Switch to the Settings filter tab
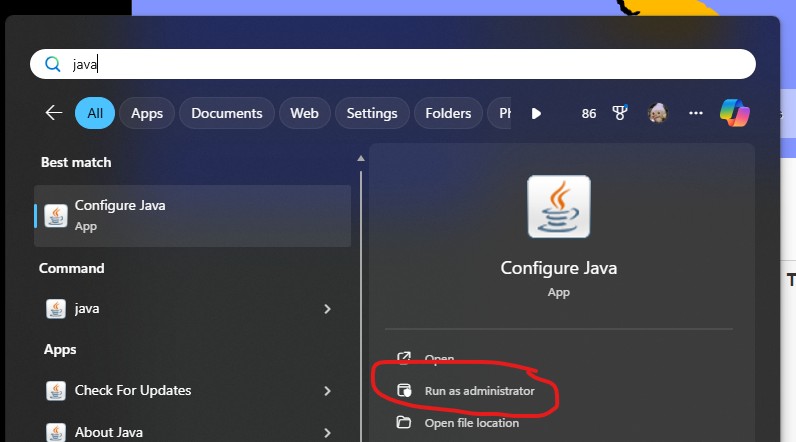Viewport: 796px width, 442px height. [x=372, y=113]
